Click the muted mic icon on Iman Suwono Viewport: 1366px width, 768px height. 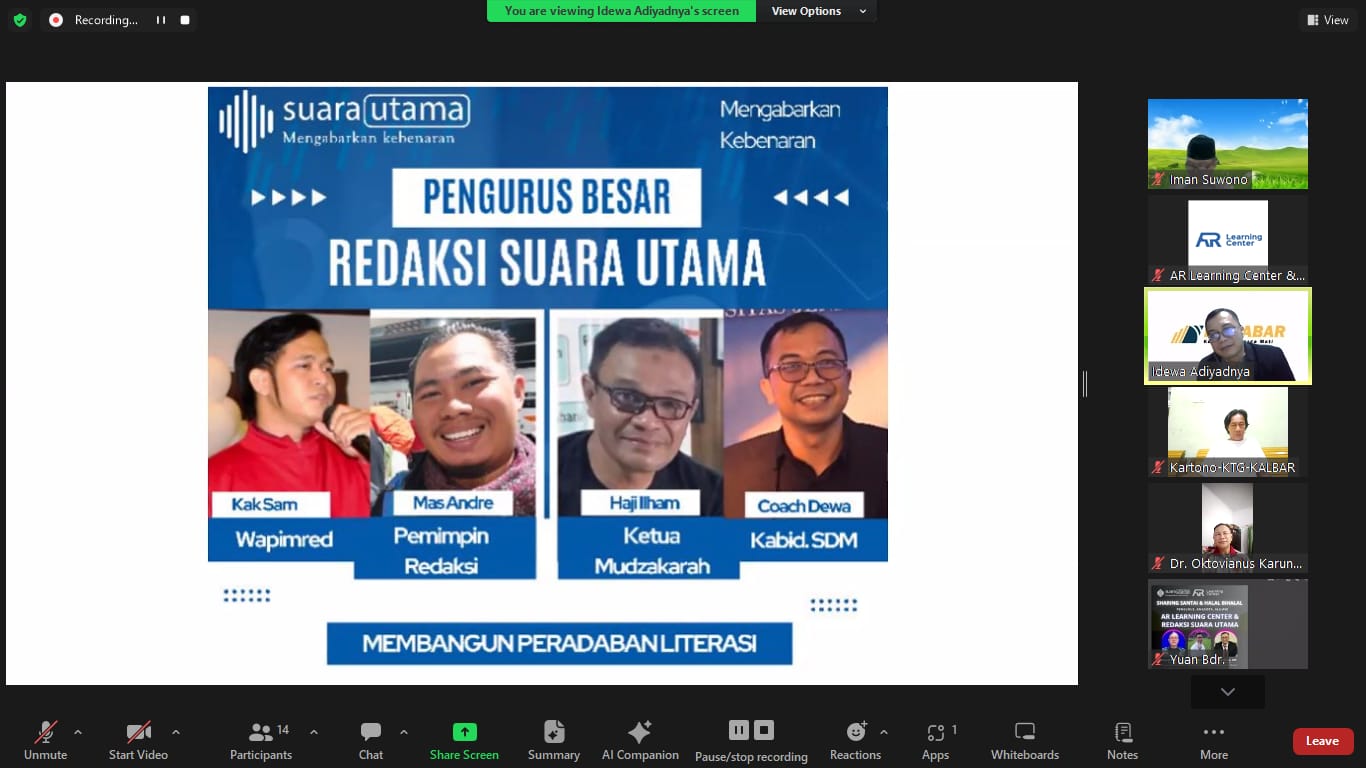coord(1159,180)
